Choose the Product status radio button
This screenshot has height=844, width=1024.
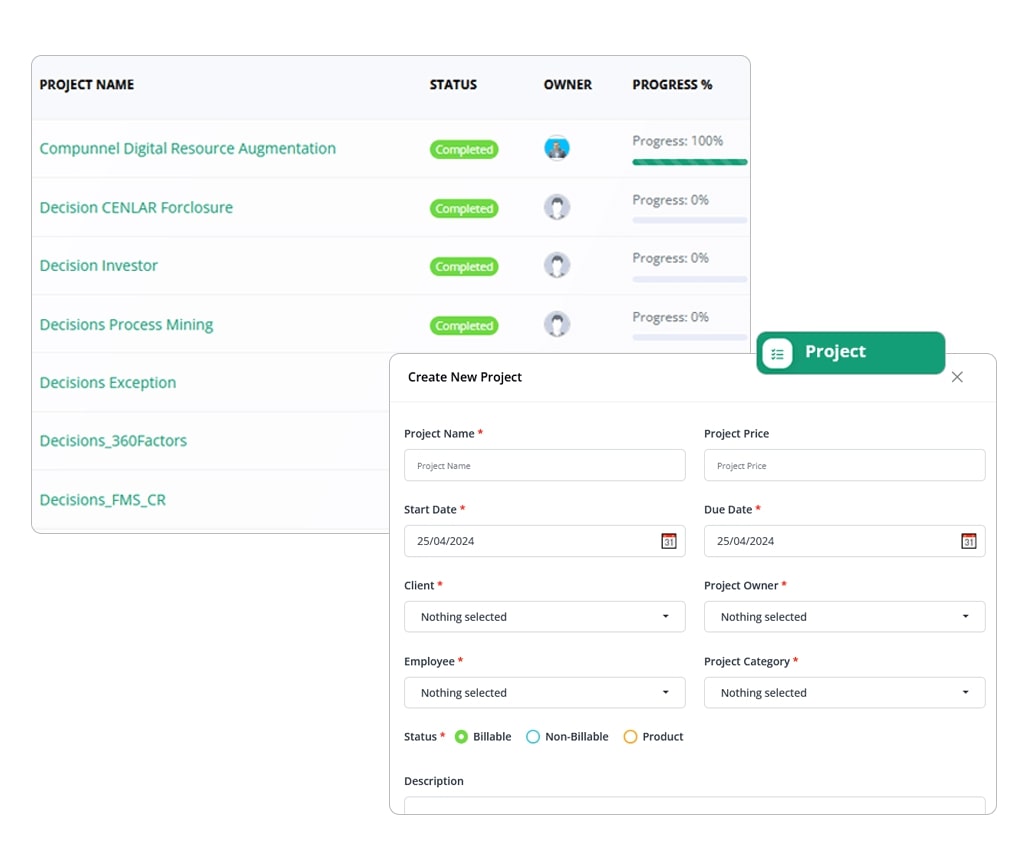point(630,737)
